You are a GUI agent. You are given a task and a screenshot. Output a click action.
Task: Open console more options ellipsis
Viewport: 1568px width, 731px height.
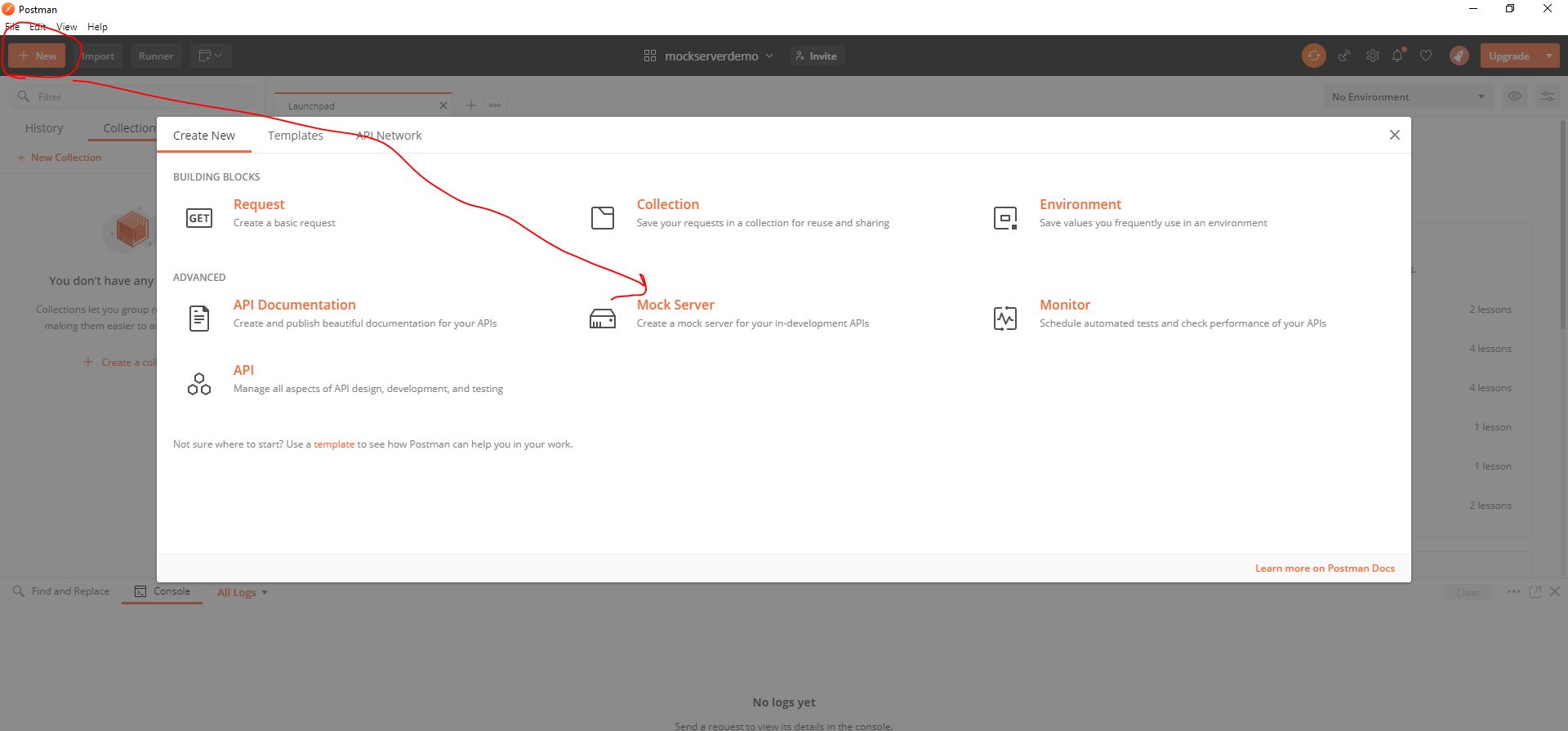[1514, 591]
